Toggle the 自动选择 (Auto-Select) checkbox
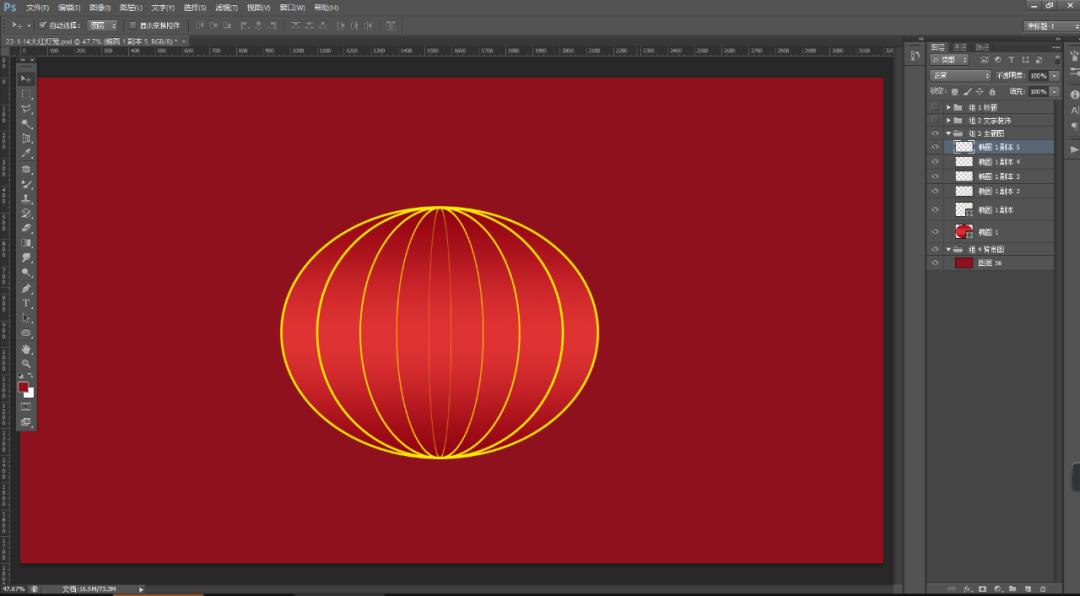 (x=43, y=25)
